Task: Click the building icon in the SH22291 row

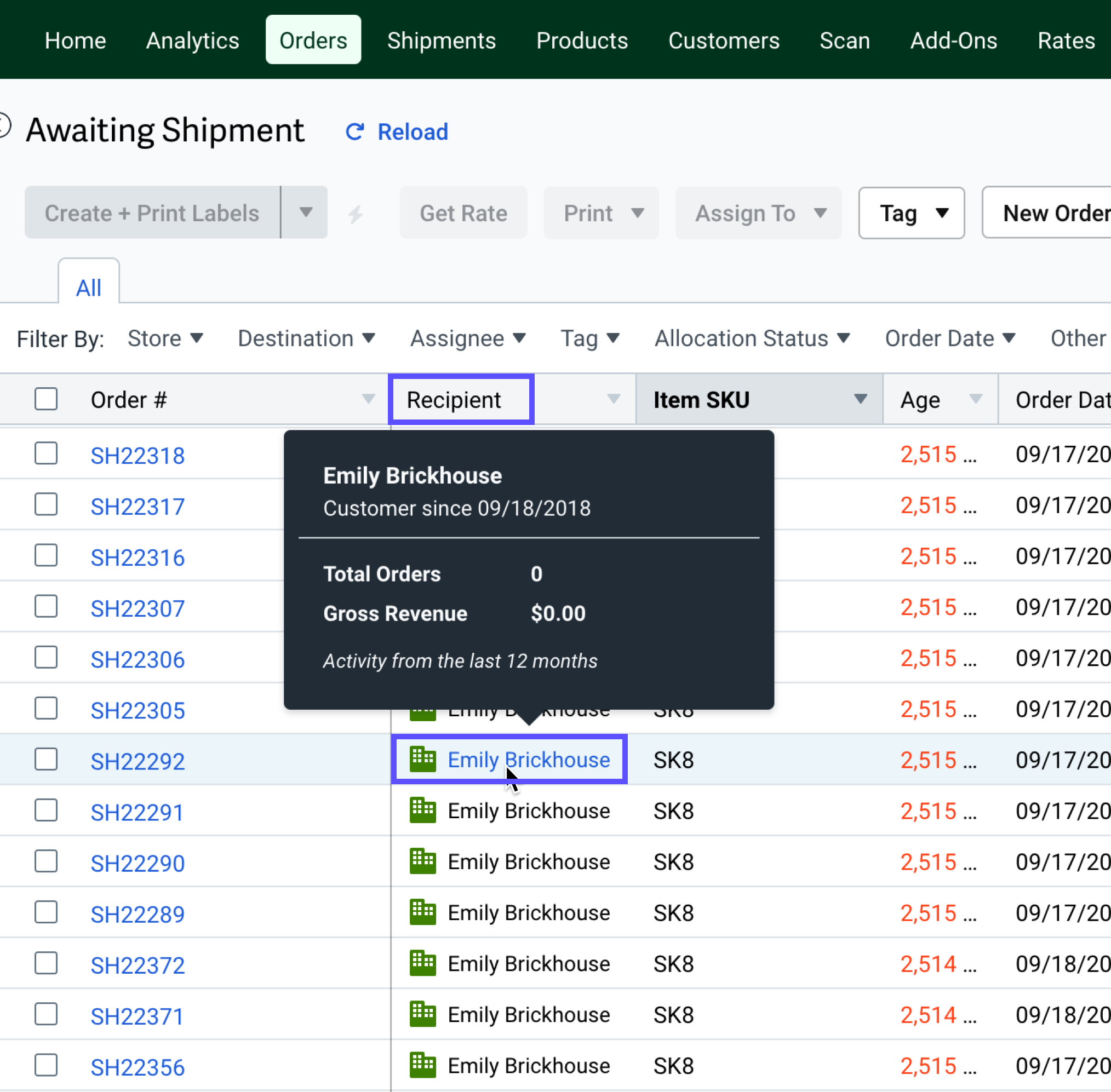Action: pos(423,811)
